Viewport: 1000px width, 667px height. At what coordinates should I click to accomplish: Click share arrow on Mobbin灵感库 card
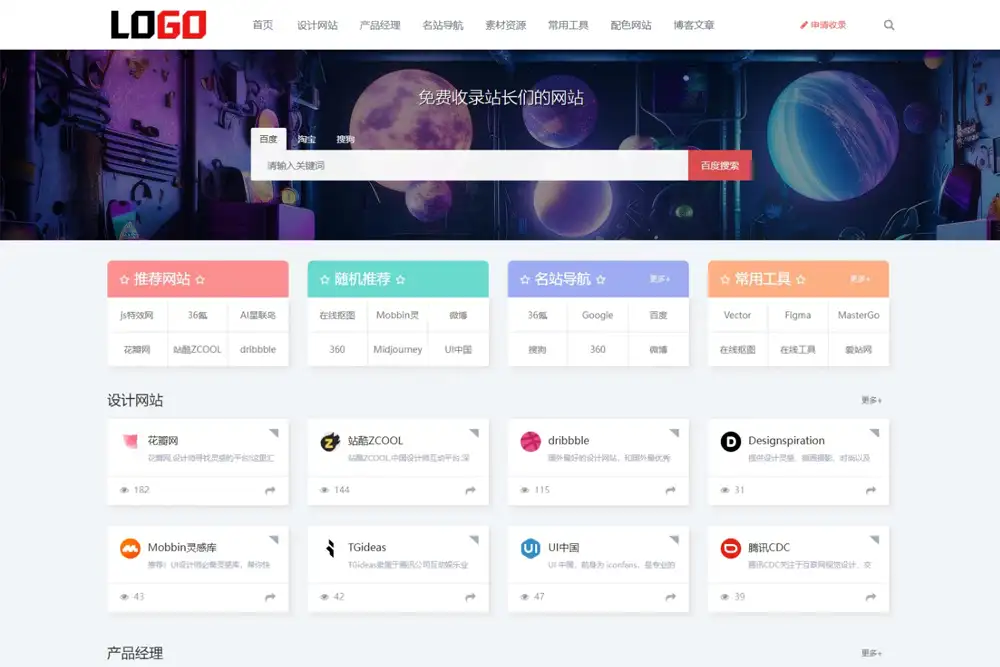pos(270,597)
